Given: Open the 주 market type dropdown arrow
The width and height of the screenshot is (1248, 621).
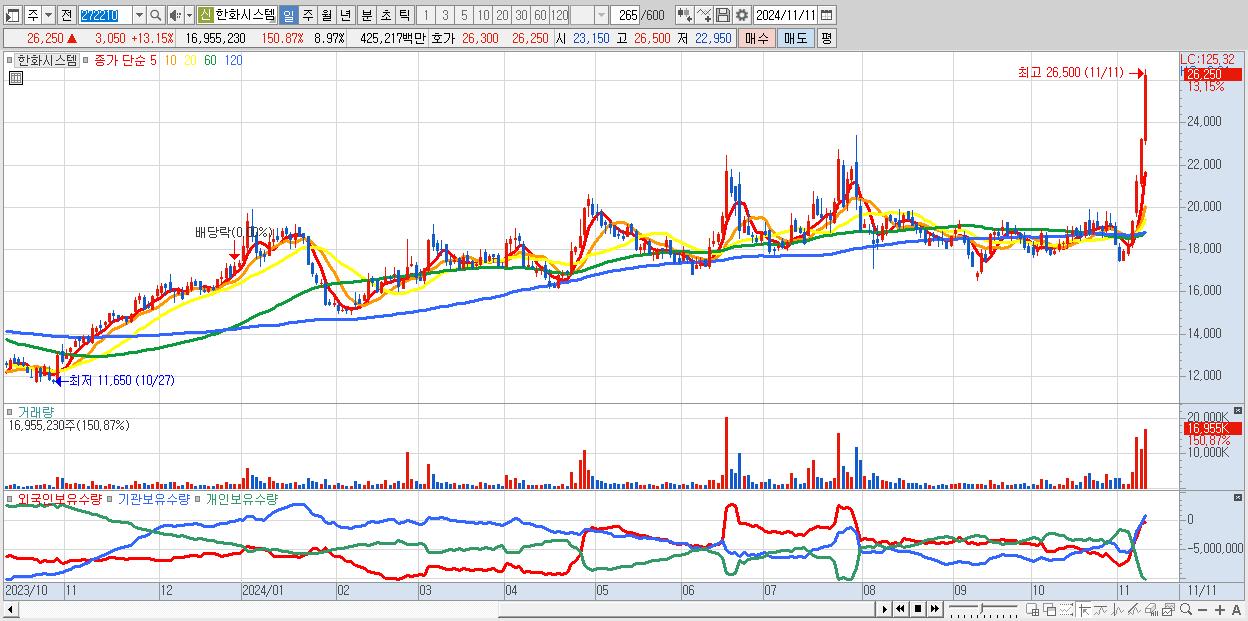Looking at the screenshot, I should pyautogui.click(x=48, y=15).
